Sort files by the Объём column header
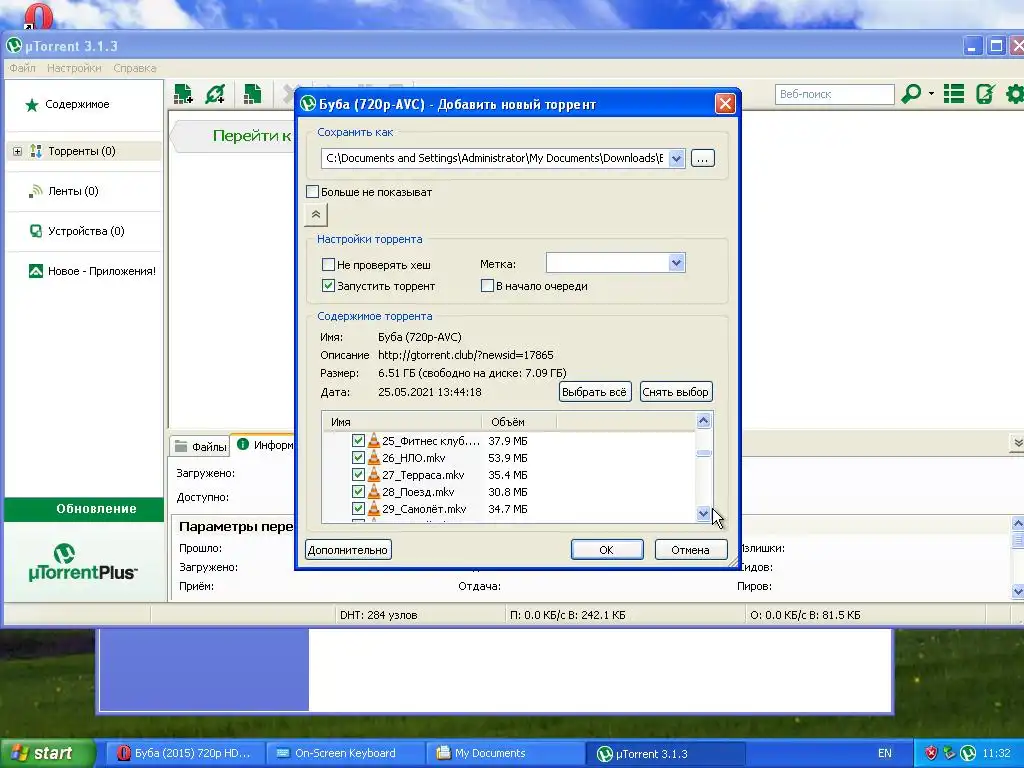 pos(519,422)
